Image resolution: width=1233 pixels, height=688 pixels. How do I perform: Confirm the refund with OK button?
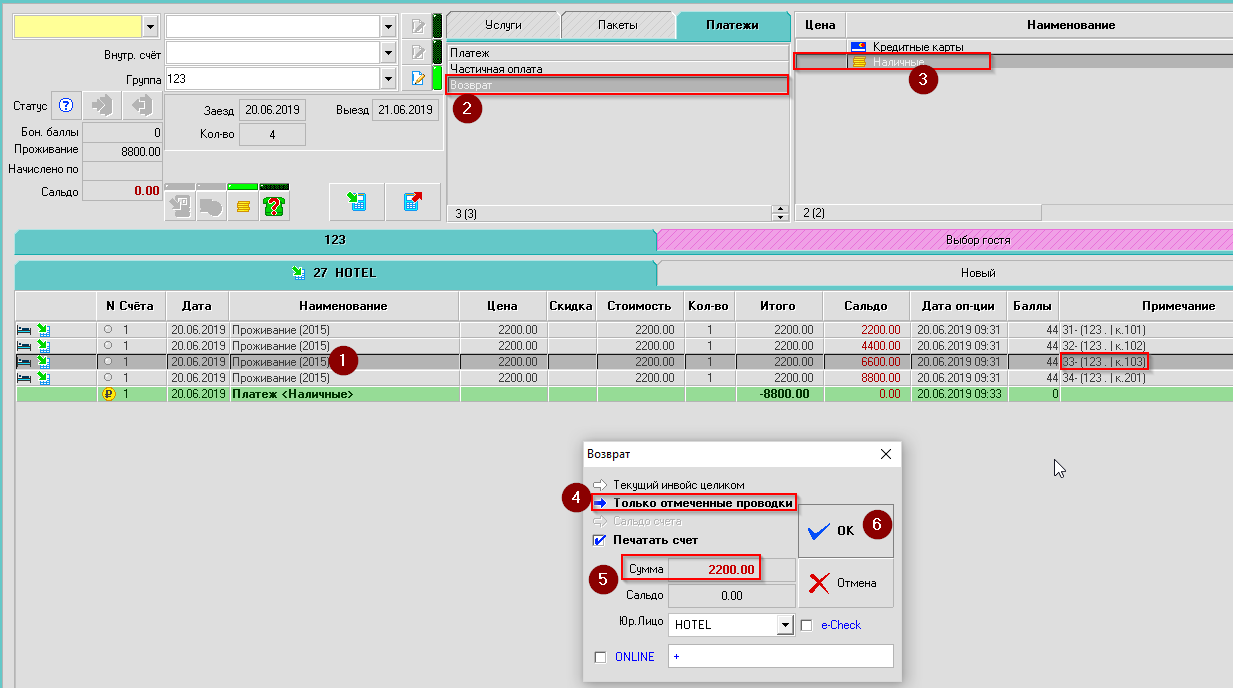[845, 530]
